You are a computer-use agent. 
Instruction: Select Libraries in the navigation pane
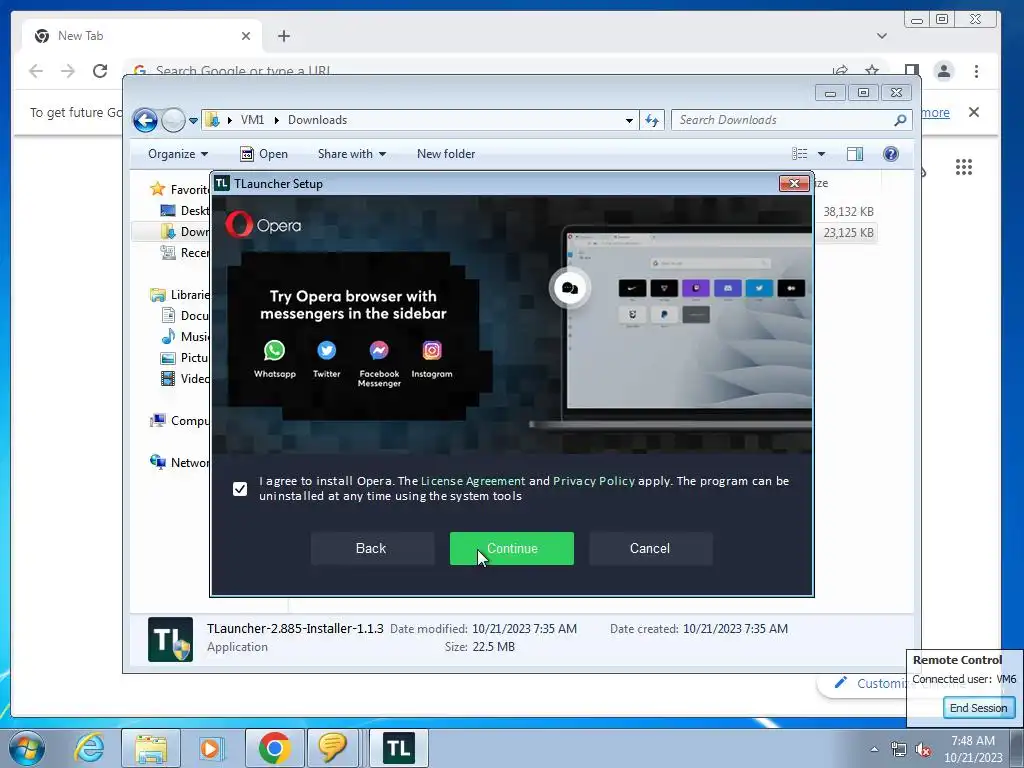[180, 295]
